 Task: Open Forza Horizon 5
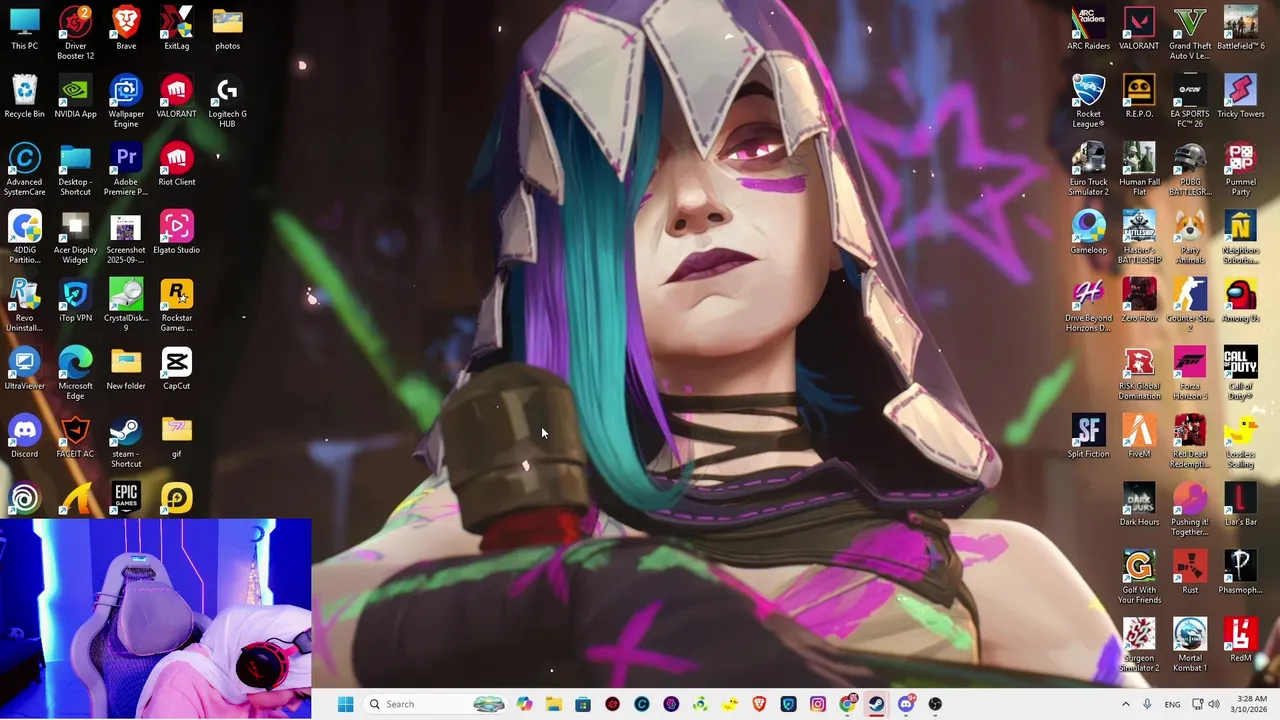click(1190, 373)
